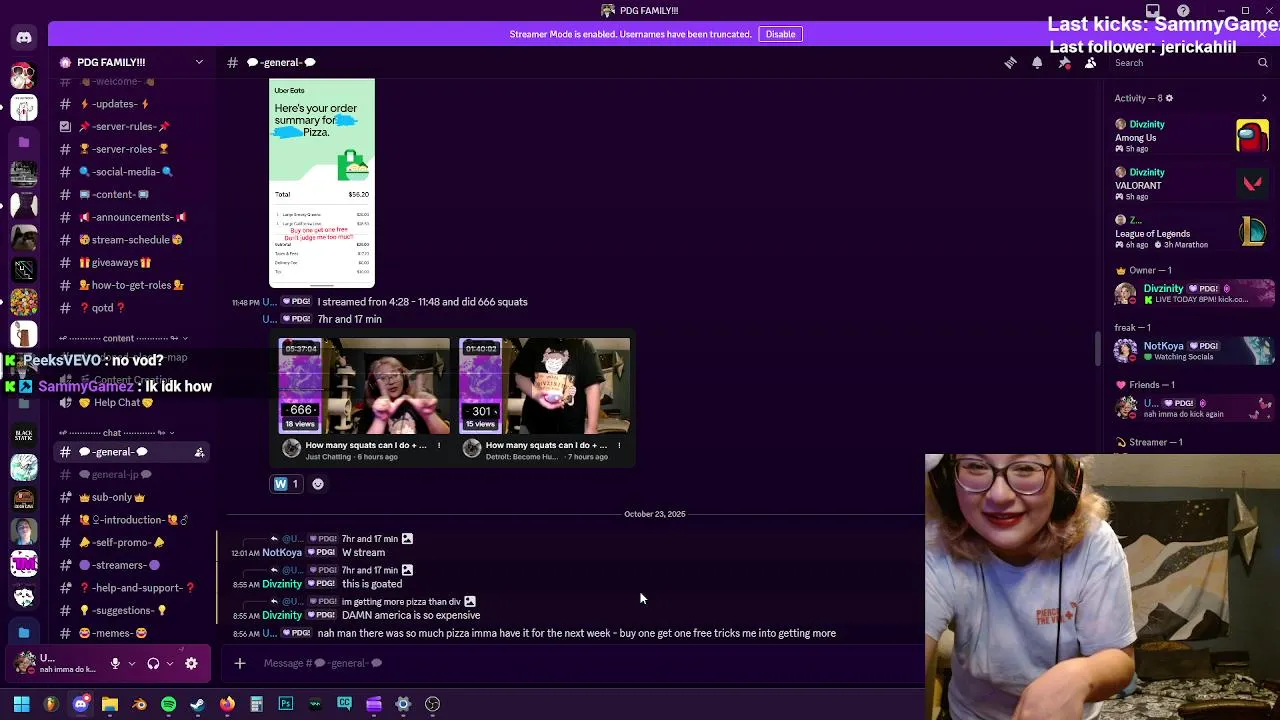This screenshot has width=1280, height=720.
Task: Open User Settings gear icon
Action: 191,663
